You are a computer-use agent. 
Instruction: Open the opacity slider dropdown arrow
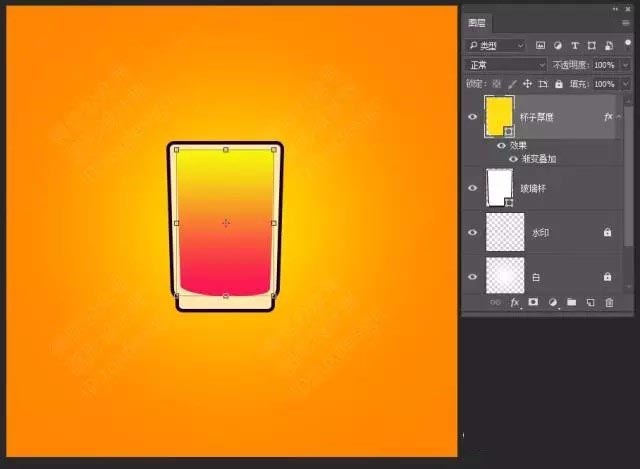(x=625, y=65)
